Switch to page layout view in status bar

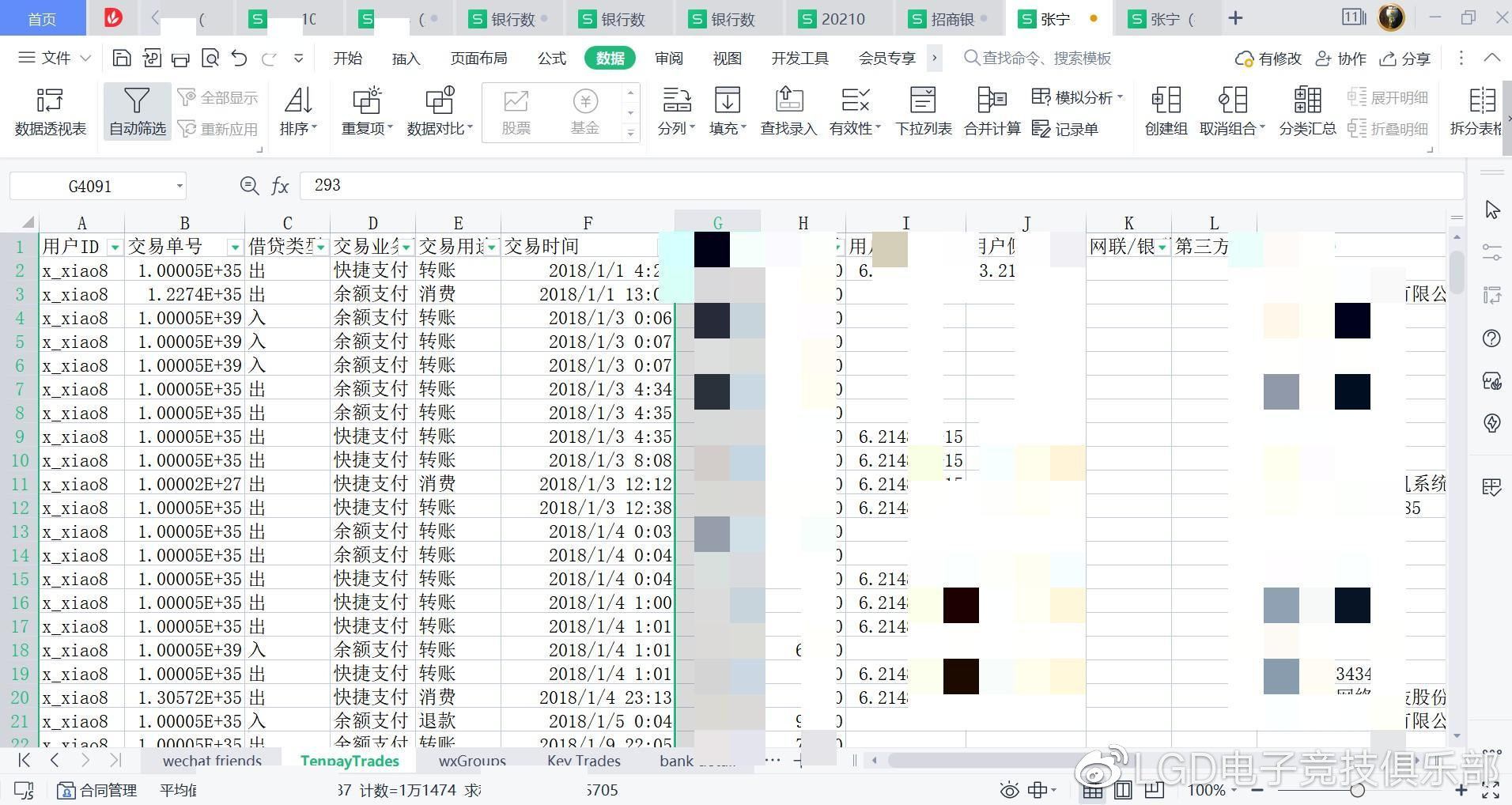click(x=1123, y=790)
